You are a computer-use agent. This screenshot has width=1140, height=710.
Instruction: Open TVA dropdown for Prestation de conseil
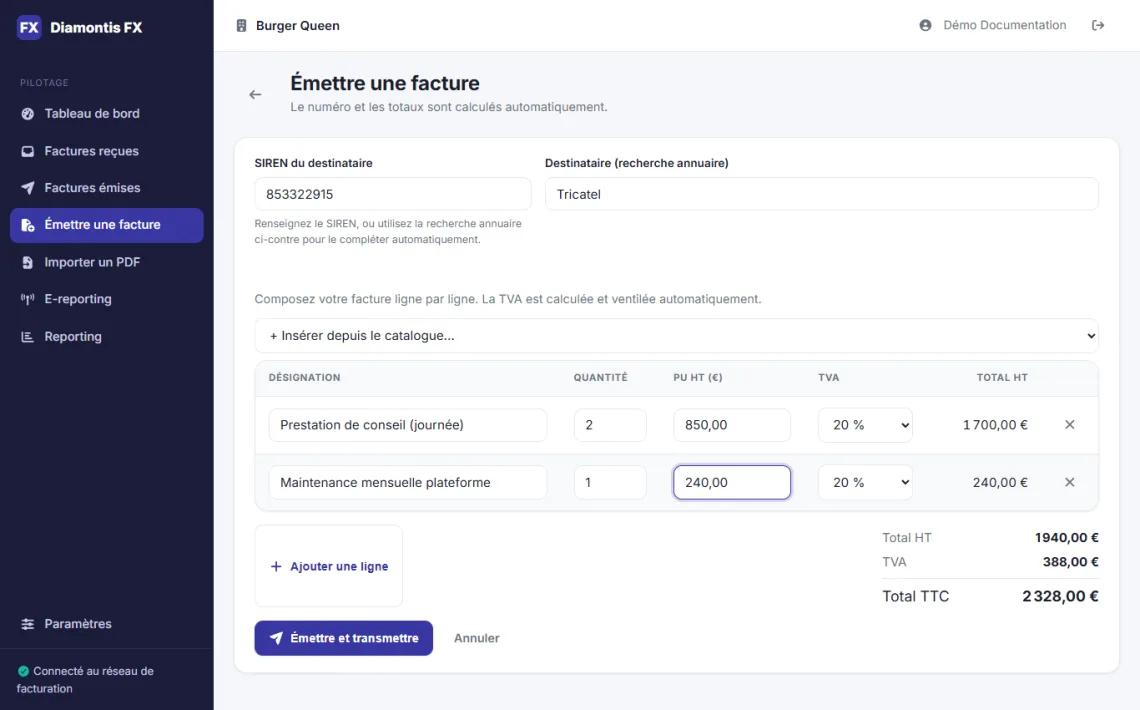pos(865,425)
